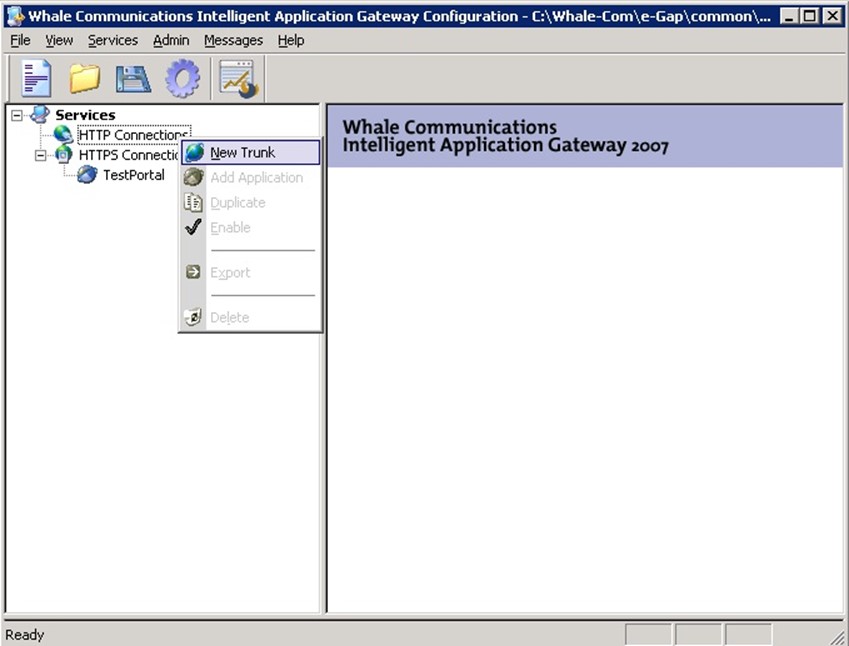
Task: Collapse the HTTPS Connections node
Action: (x=40, y=155)
